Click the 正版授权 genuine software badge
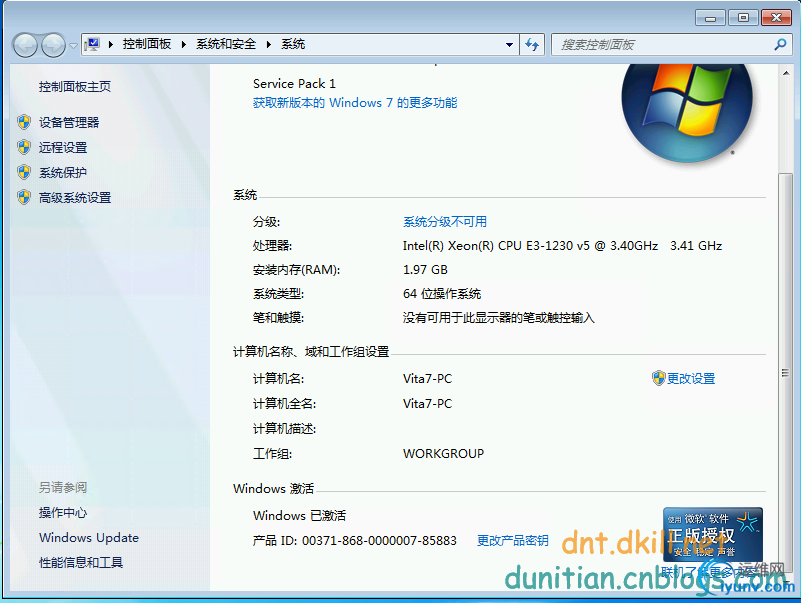Viewport: 801px width, 603px height. [713, 535]
